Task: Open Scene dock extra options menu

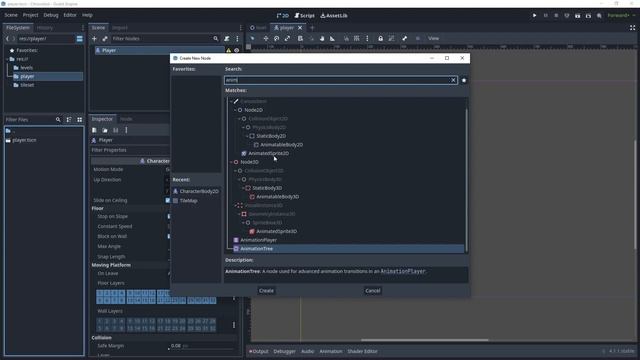Action: pyautogui.click(x=237, y=38)
